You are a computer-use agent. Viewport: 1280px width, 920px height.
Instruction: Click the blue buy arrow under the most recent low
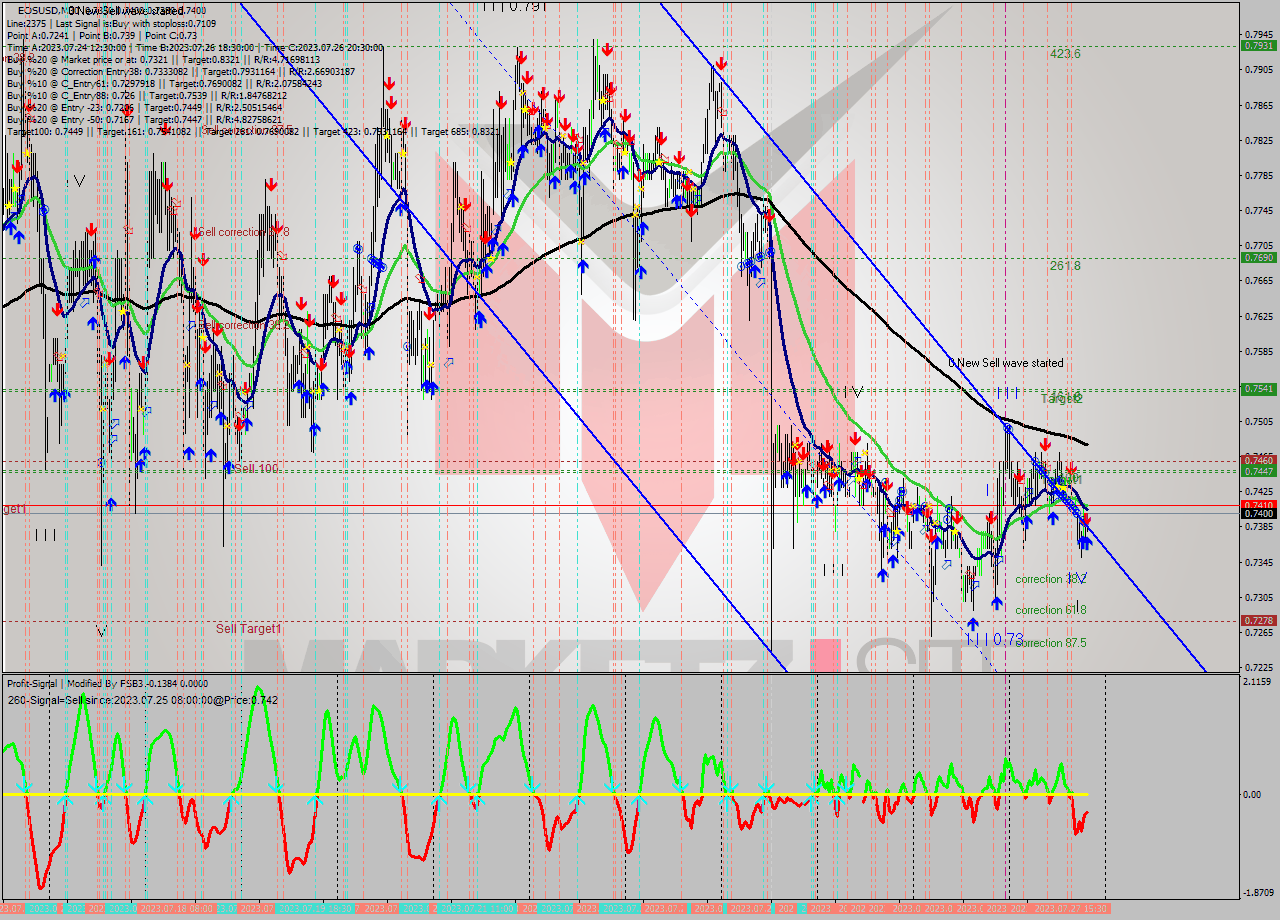point(1084,543)
